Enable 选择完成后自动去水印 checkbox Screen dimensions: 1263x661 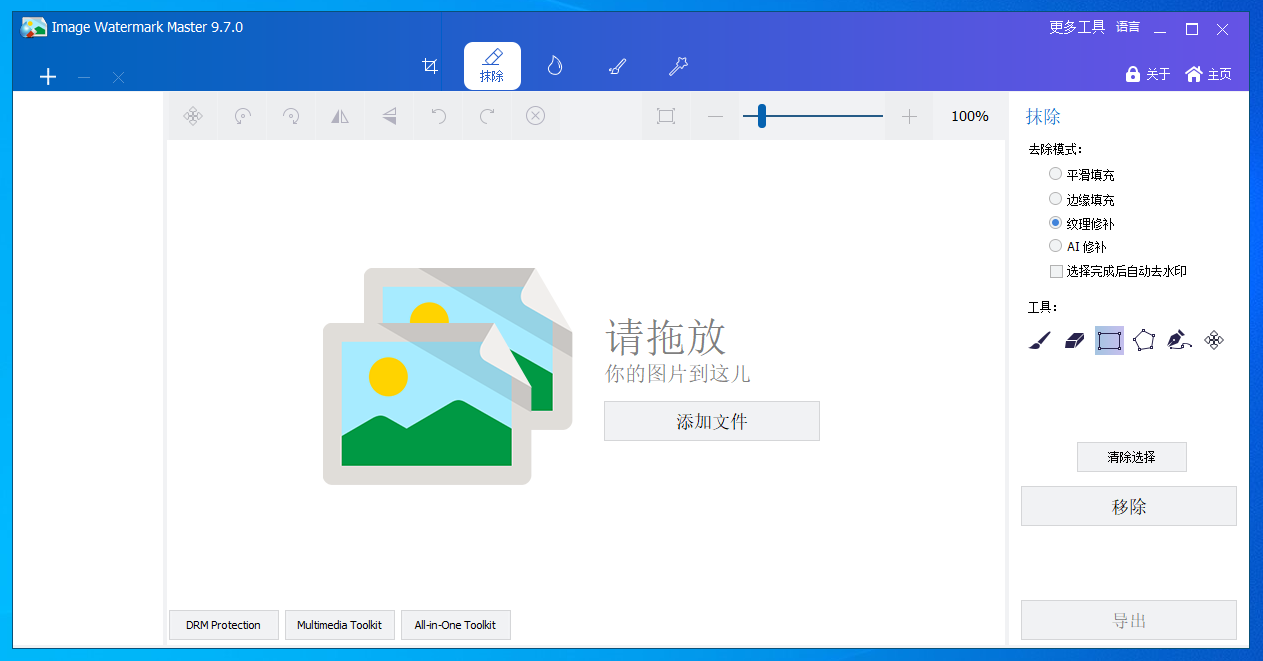[1057, 271]
